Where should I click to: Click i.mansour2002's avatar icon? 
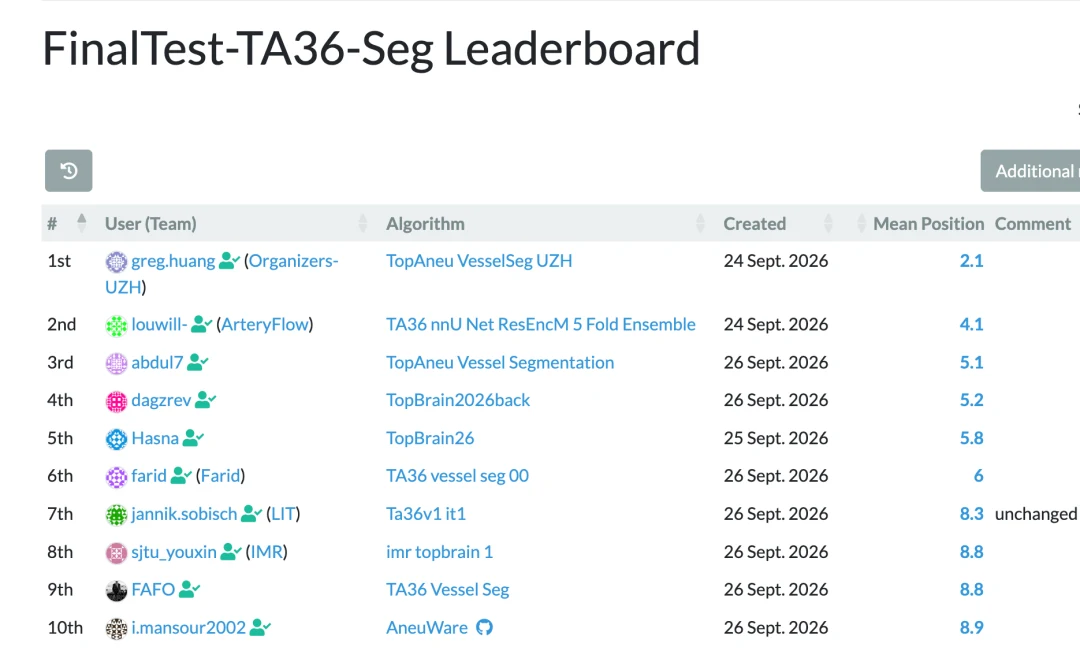[x=116, y=628]
